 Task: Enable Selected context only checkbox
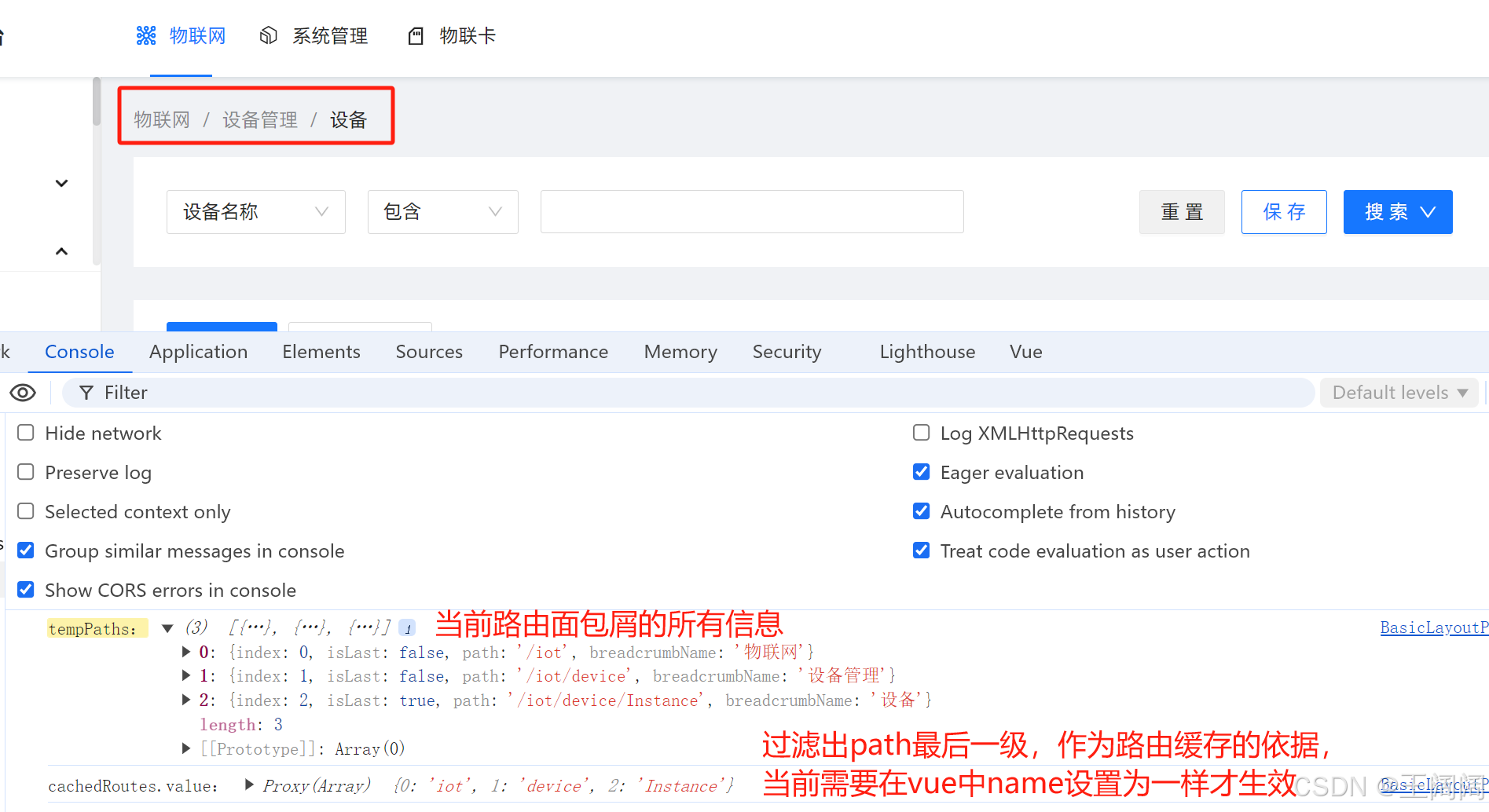tap(26, 511)
